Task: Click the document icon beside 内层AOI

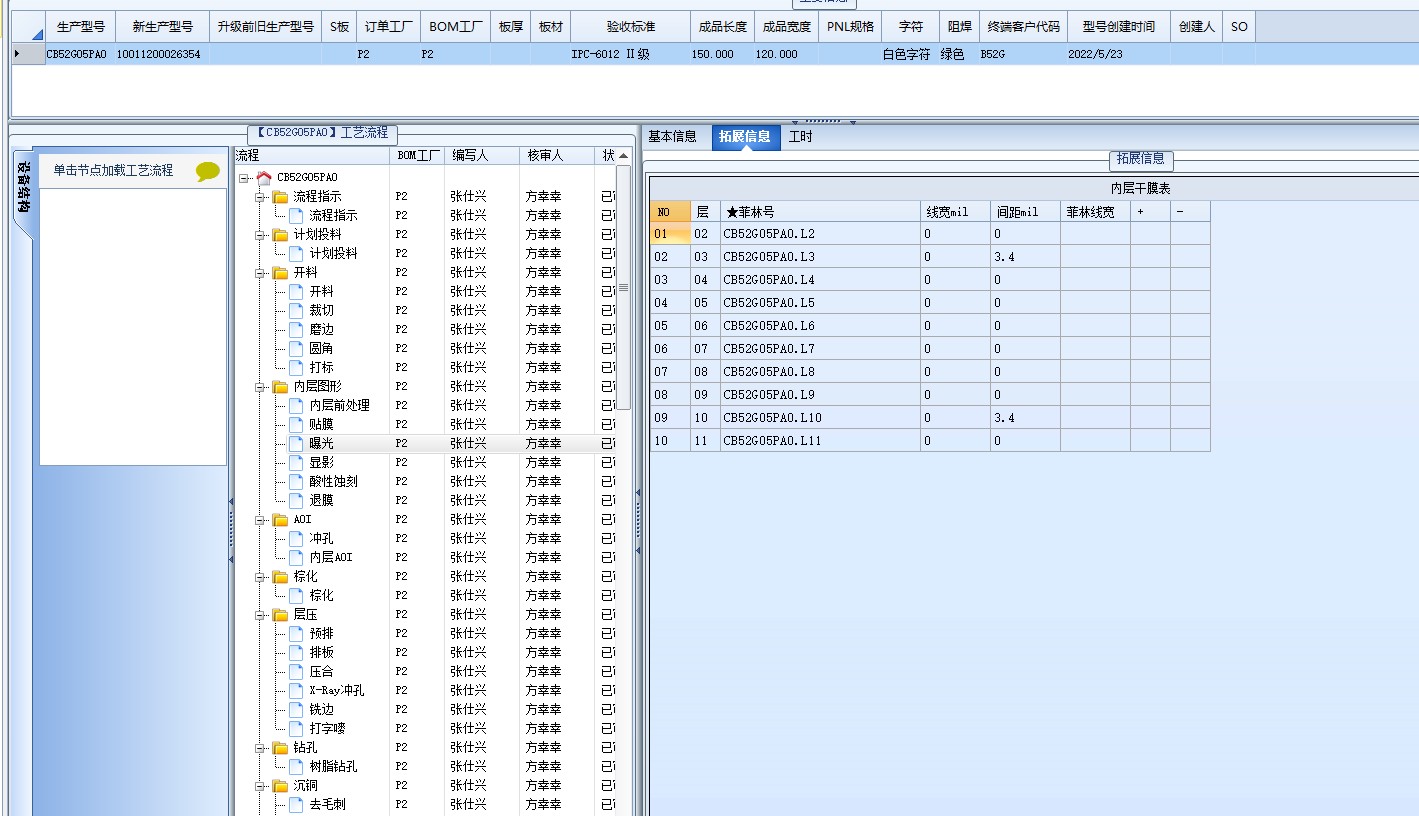Action: 296,557
